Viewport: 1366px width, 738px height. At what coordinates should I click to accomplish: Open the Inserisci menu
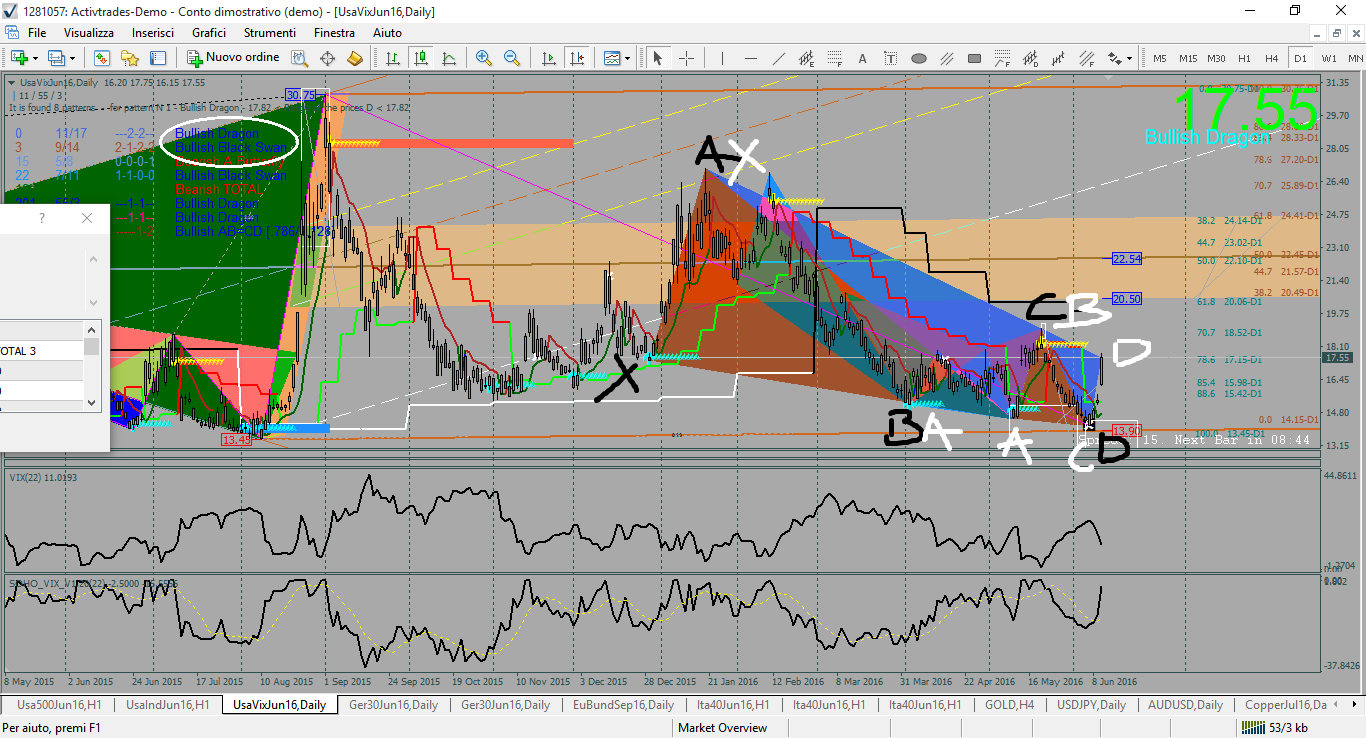pos(153,33)
